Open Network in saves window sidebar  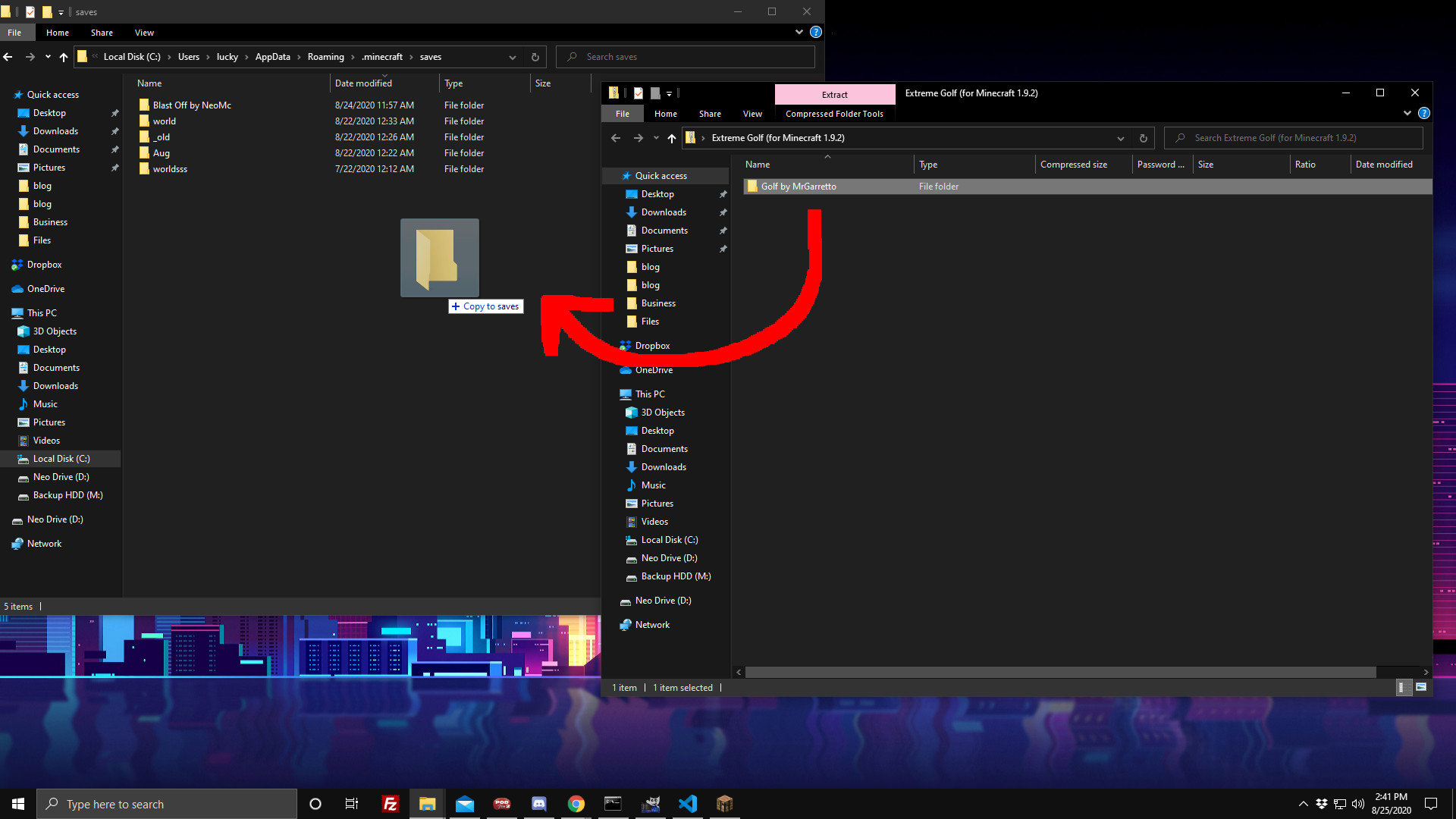pyautogui.click(x=44, y=544)
